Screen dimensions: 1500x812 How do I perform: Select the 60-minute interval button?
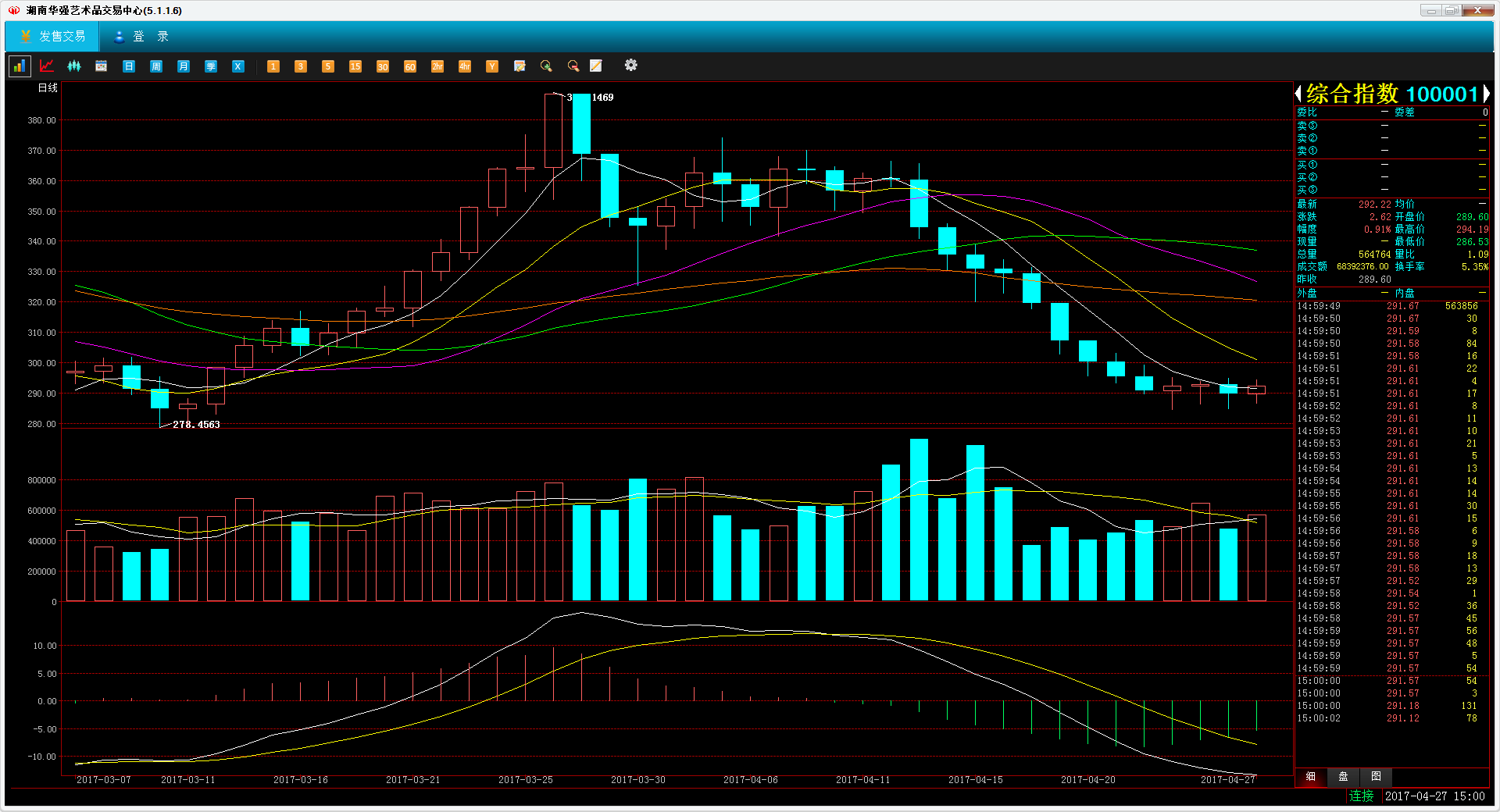click(410, 66)
